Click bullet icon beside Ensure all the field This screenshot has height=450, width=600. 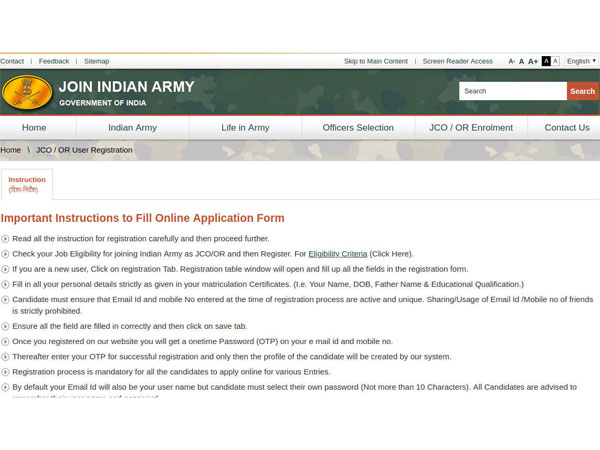(5, 326)
